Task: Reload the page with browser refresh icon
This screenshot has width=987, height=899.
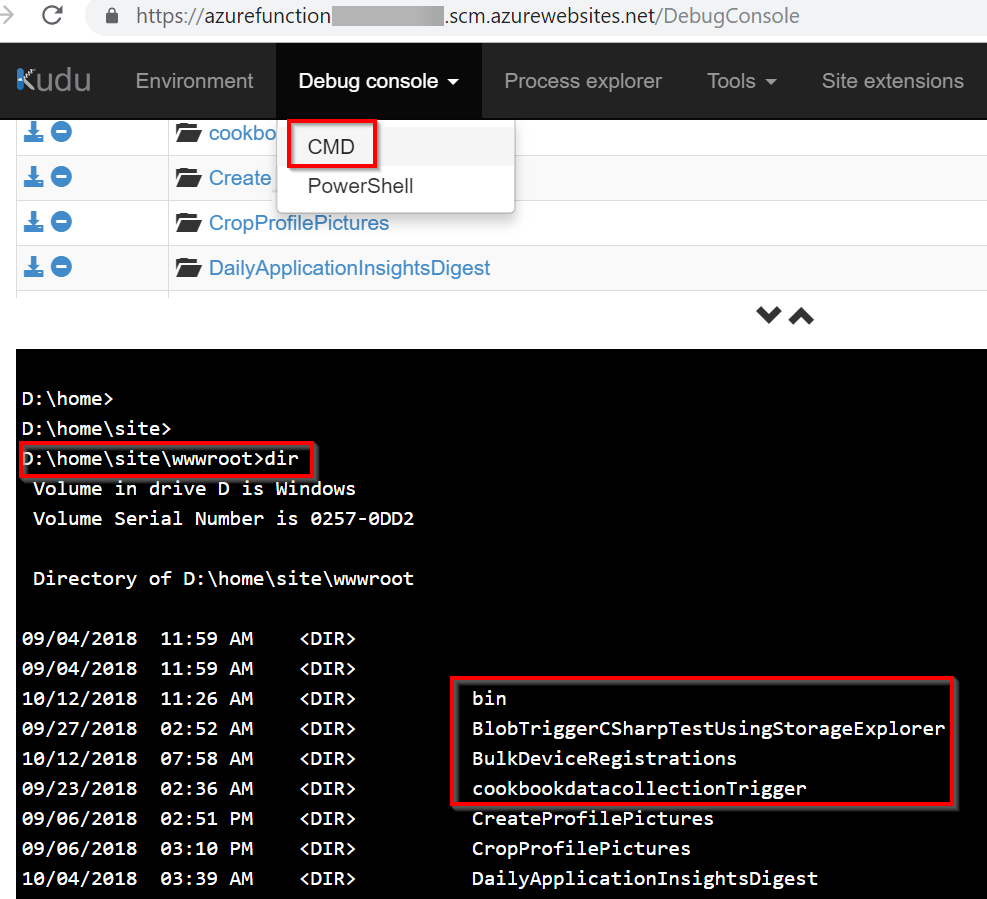Action: click(52, 16)
